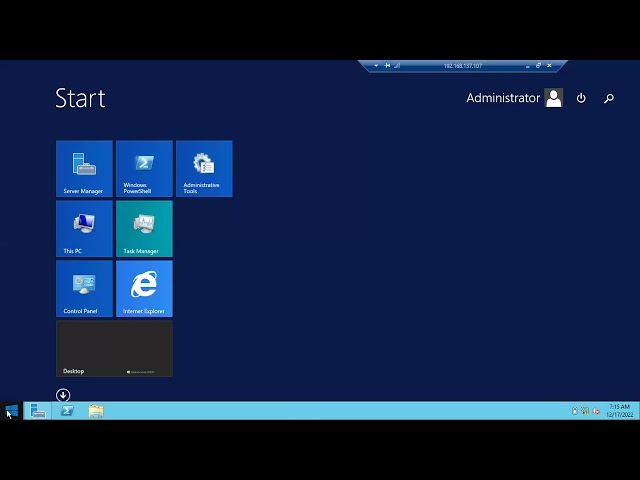Screen dimensions: 640x480
Task: Click the 192.168.137.107 connection bar title
Action: pos(462,66)
